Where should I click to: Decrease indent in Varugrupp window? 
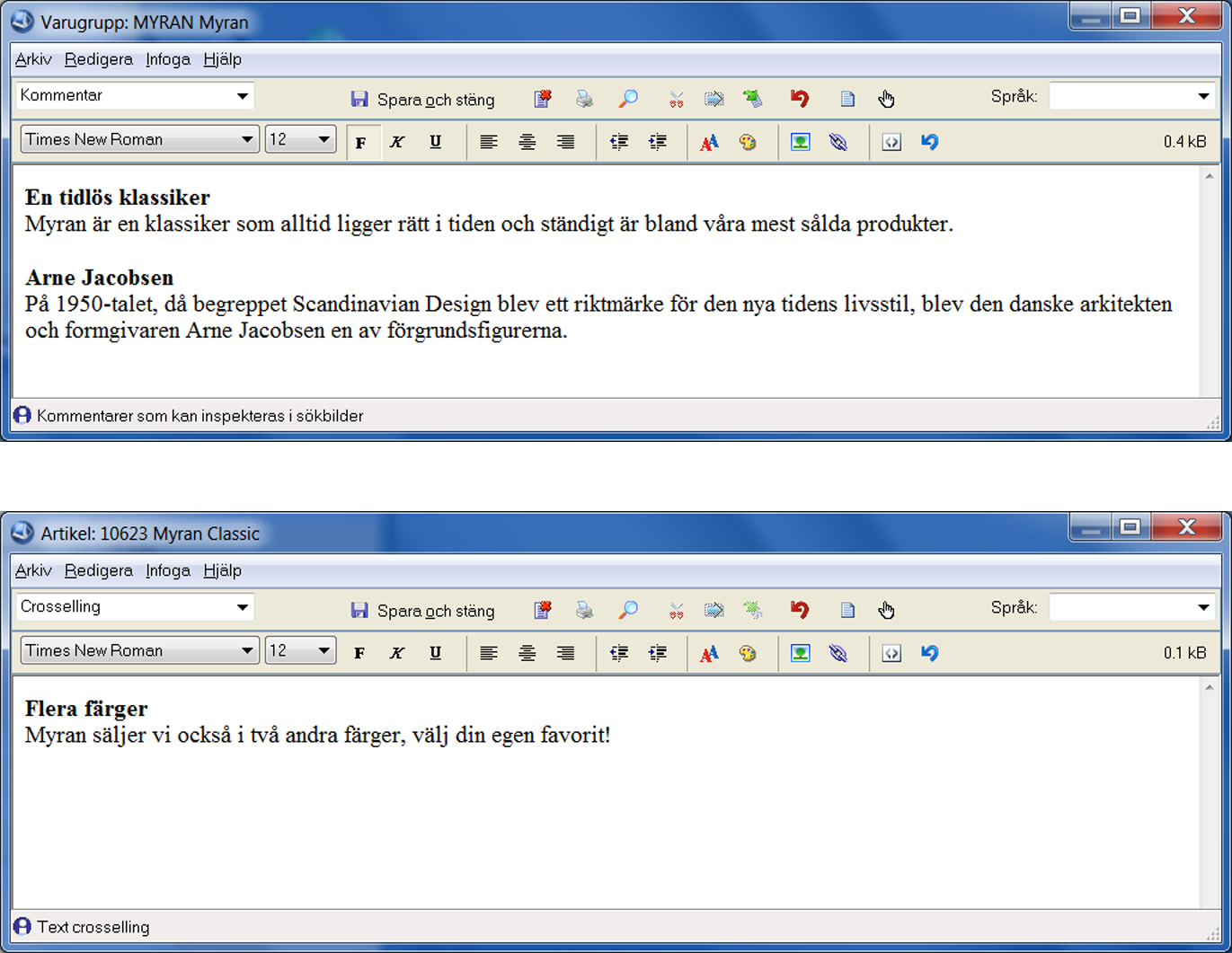pyautogui.click(x=619, y=142)
